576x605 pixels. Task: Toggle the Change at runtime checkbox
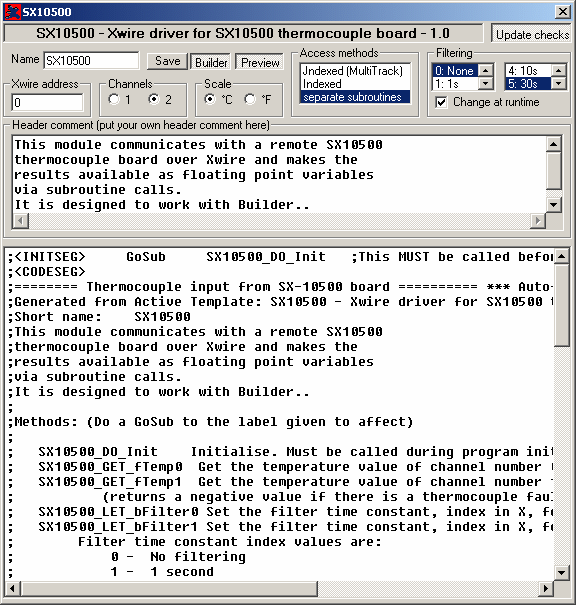[x=441, y=102]
